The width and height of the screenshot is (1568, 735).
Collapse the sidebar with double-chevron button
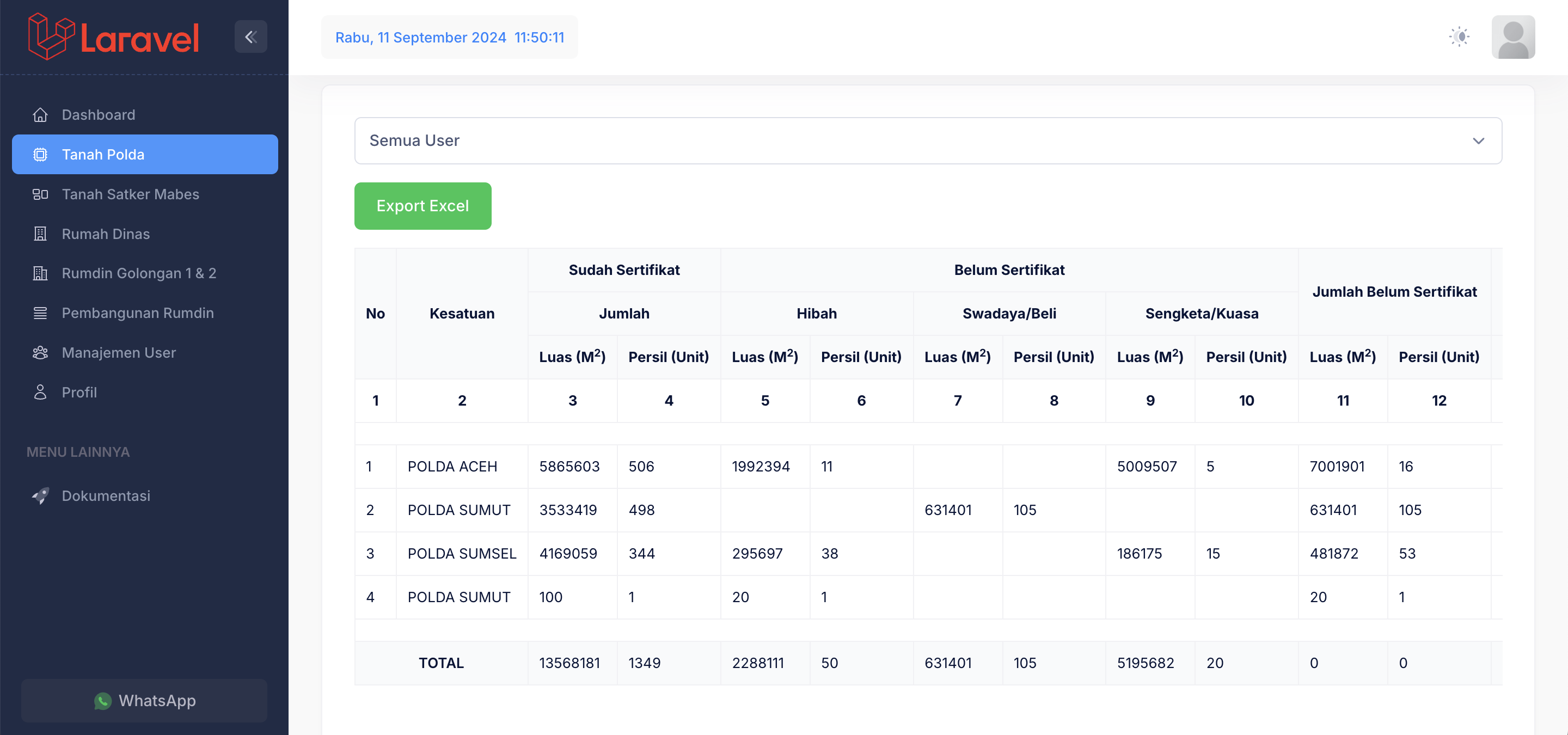[251, 36]
